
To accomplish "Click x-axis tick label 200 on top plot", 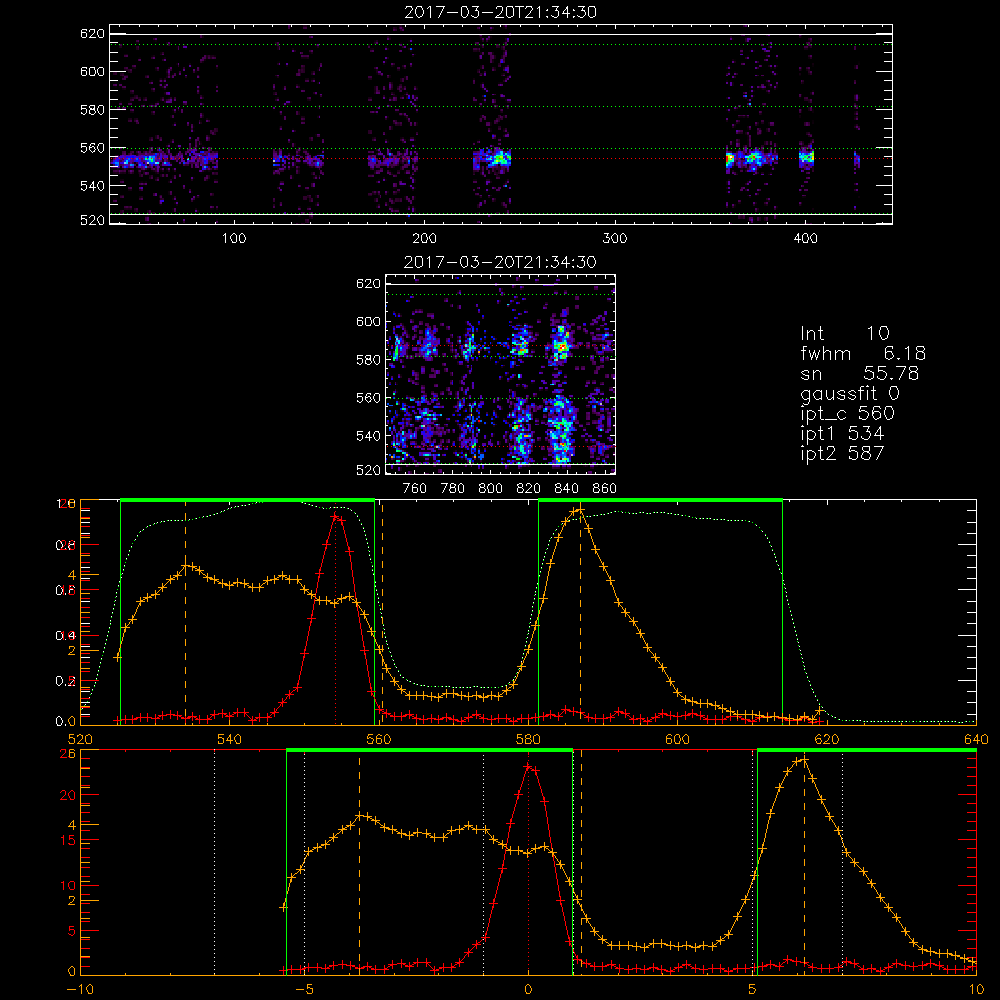I will point(424,239).
